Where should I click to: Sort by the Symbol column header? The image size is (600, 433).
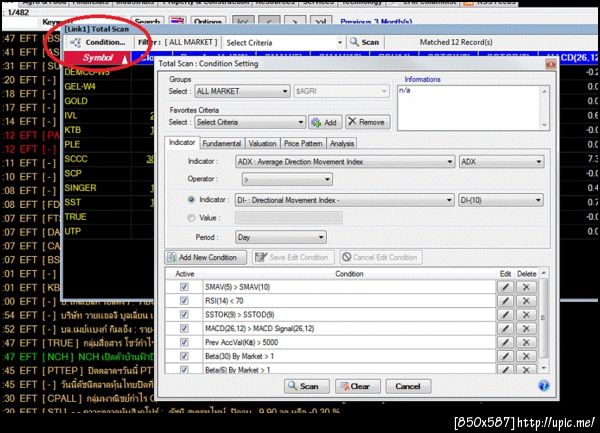(x=98, y=58)
